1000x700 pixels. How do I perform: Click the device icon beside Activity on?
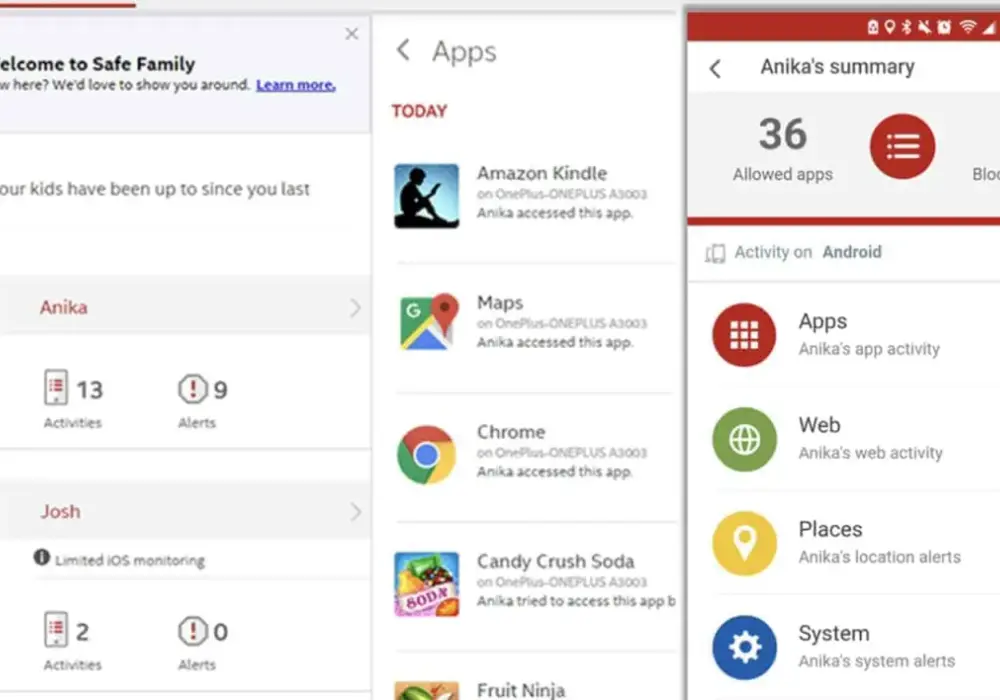(715, 253)
